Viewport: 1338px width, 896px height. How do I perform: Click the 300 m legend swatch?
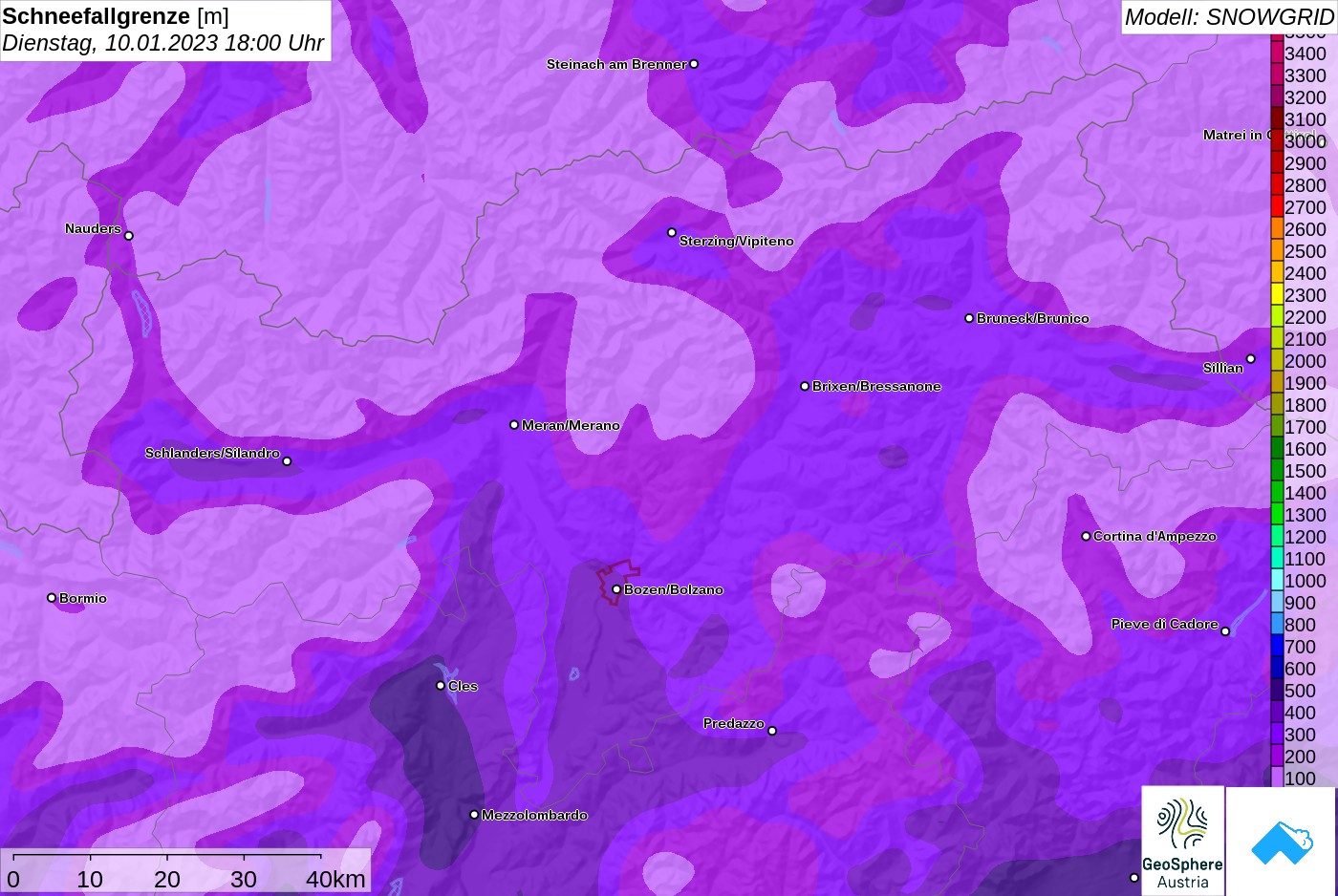pyautogui.click(x=1277, y=734)
